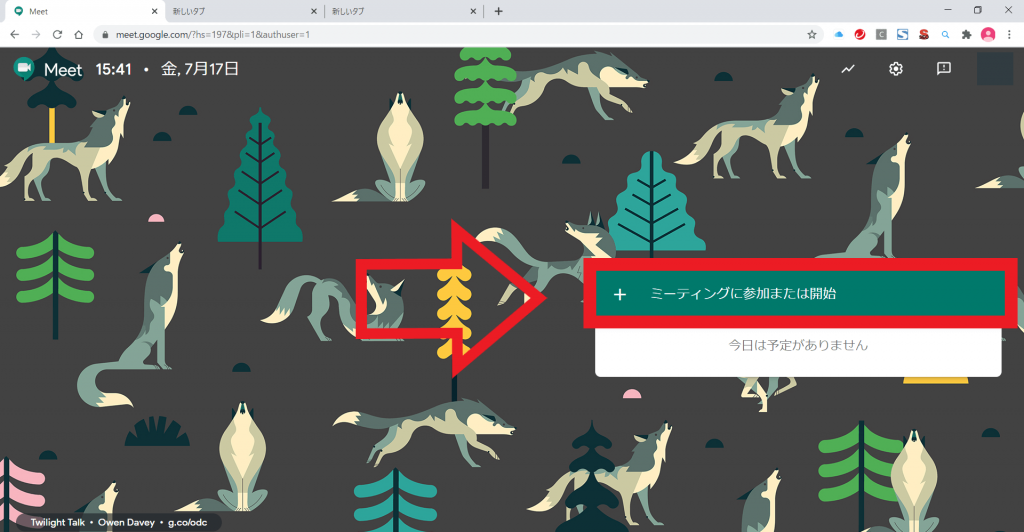Open the account avatar in Meet header
Image resolution: width=1024 pixels, height=532 pixels.
tap(995, 69)
